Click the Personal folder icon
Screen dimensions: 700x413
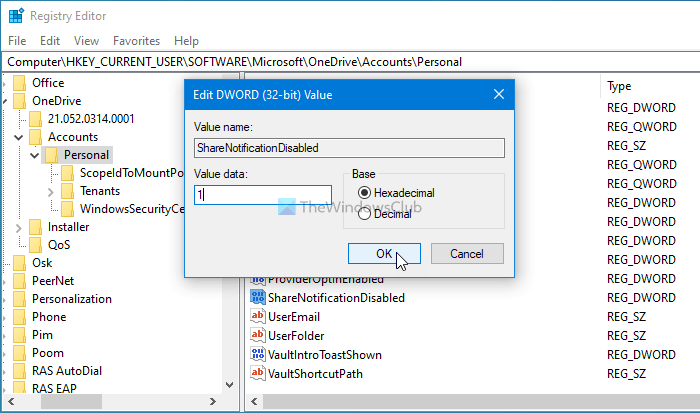pyautogui.click(x=52, y=155)
